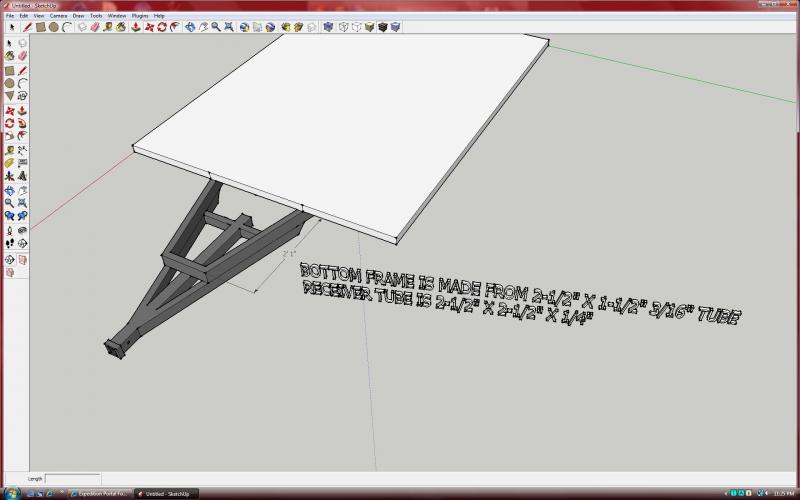Choose Tape Measure tool in top toolbar
The image size is (800, 500).
click(108, 27)
